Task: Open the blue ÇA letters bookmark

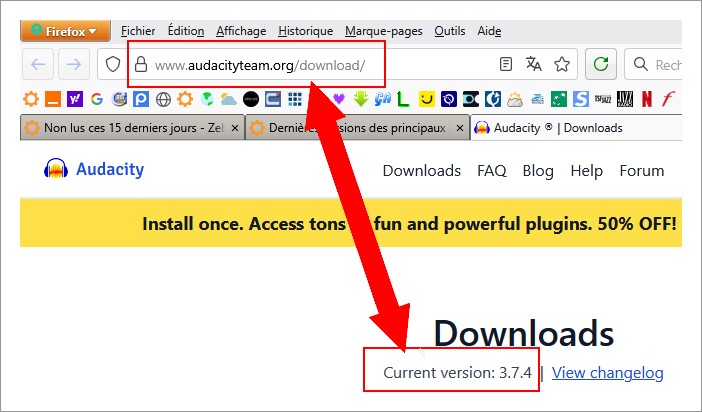Action: 382,99
